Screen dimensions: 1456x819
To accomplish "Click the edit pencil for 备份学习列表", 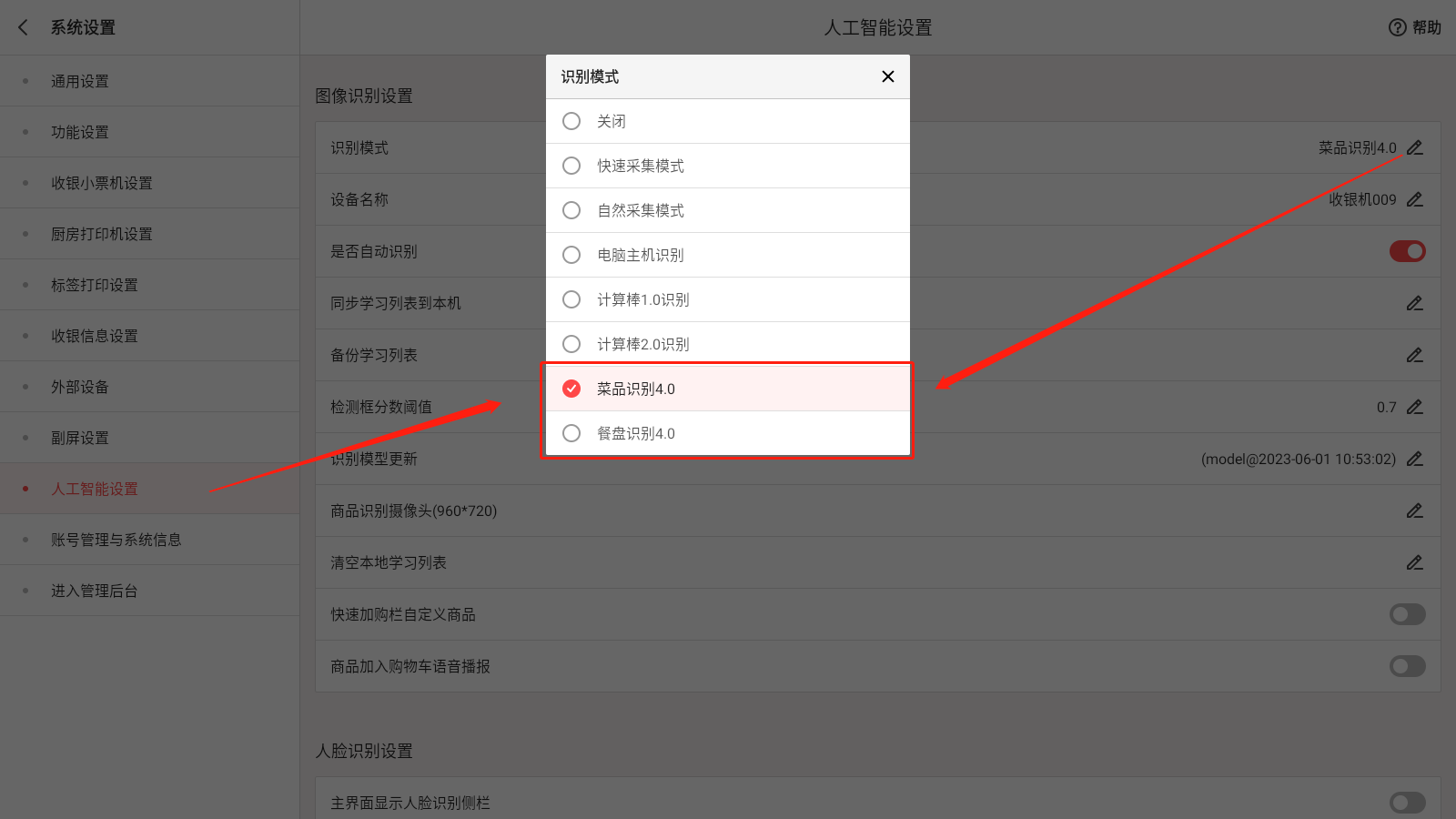I will point(1415,355).
